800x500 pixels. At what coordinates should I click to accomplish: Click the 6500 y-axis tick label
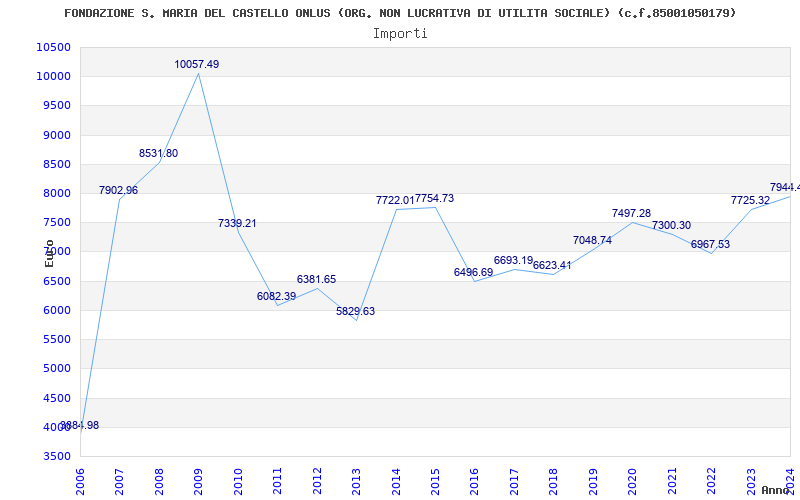point(56,281)
